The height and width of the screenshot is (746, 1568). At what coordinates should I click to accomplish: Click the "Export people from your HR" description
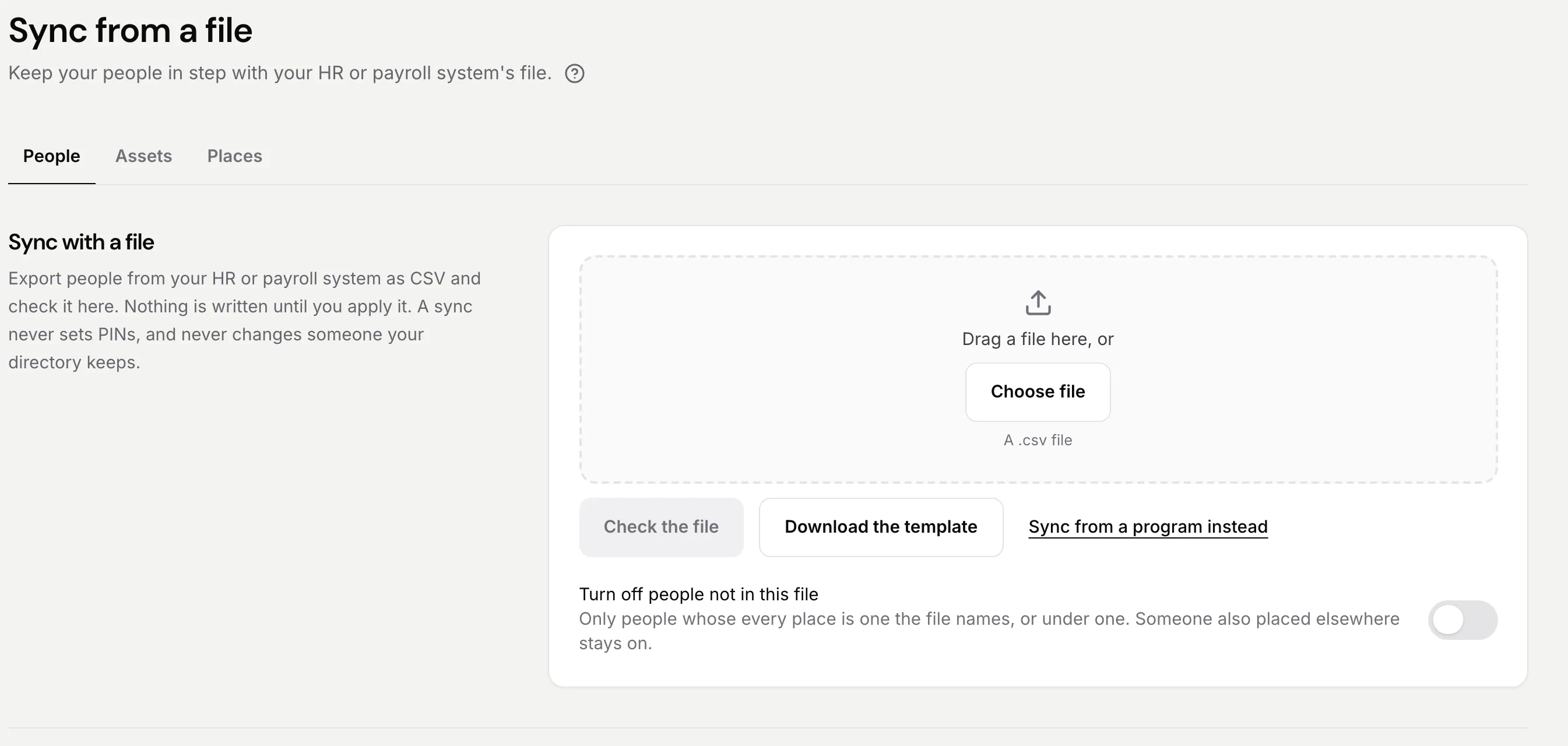(245, 320)
